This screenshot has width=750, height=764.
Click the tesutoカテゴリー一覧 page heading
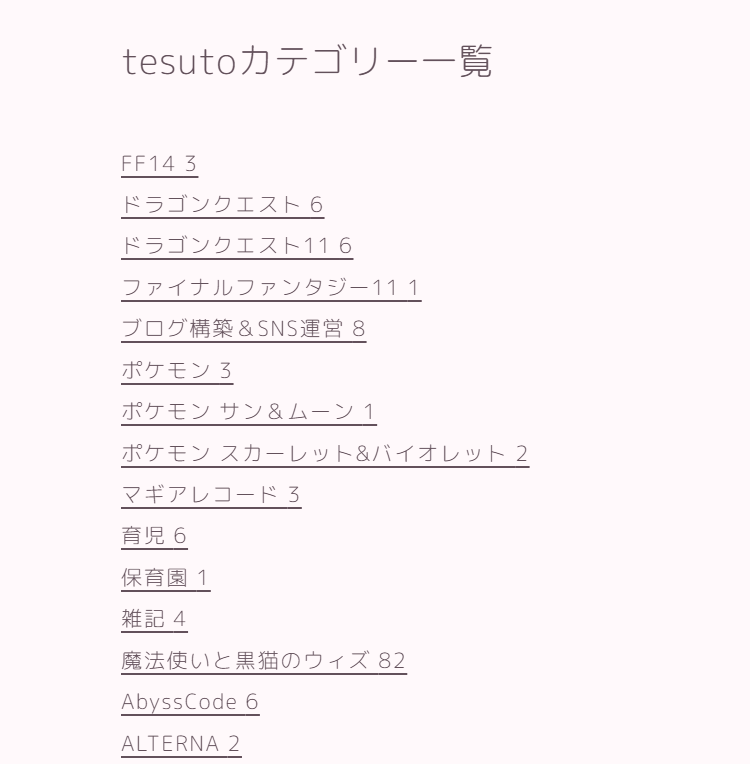pyautogui.click(x=307, y=61)
